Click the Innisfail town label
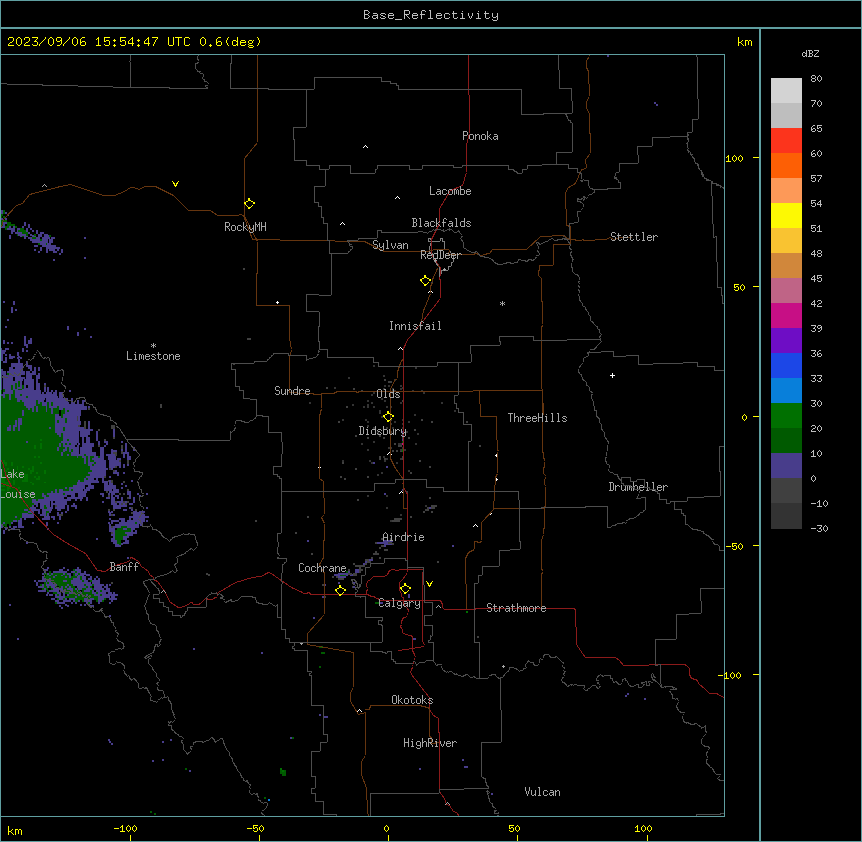The image size is (862, 842). pos(415,326)
